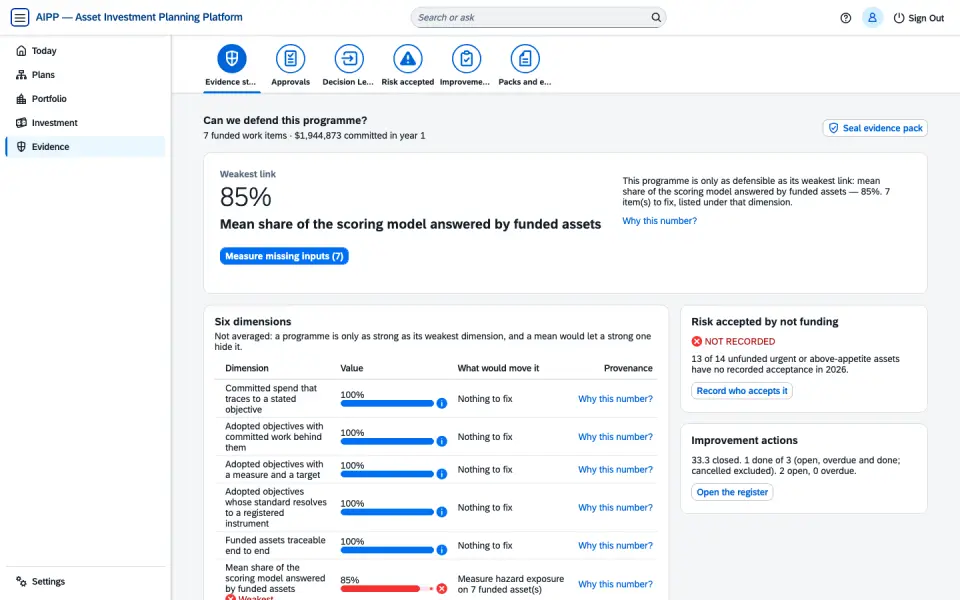Screen dimensions: 960x600
Task: Open Plans in the sidebar
Action: coord(85,75)
